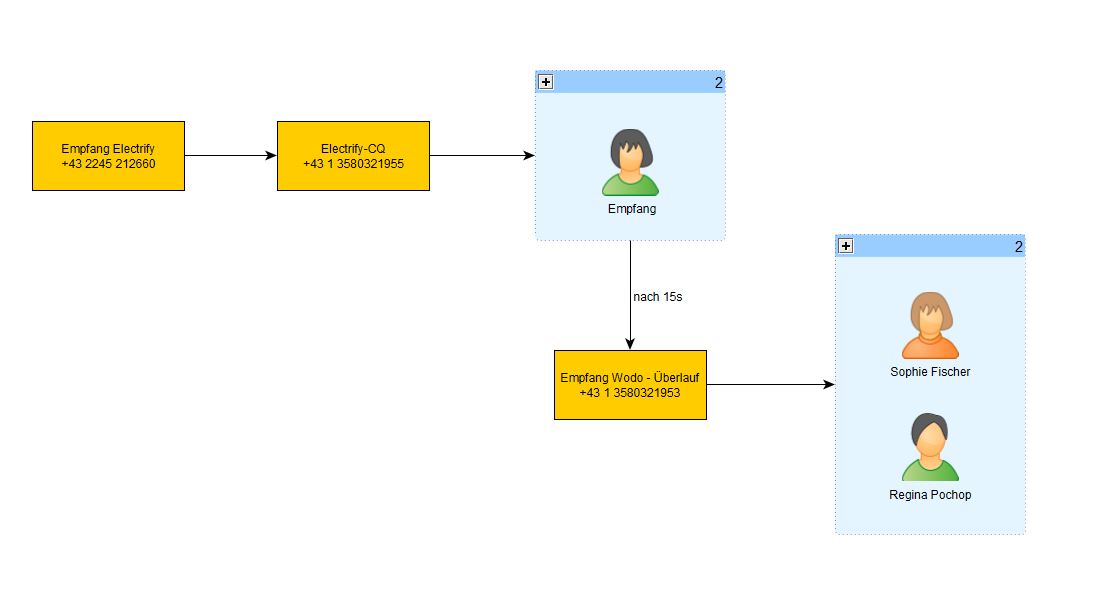The height and width of the screenshot is (600, 1095).
Task: Select the Empfang Wodo - Überlauf node
Action: click(631, 385)
